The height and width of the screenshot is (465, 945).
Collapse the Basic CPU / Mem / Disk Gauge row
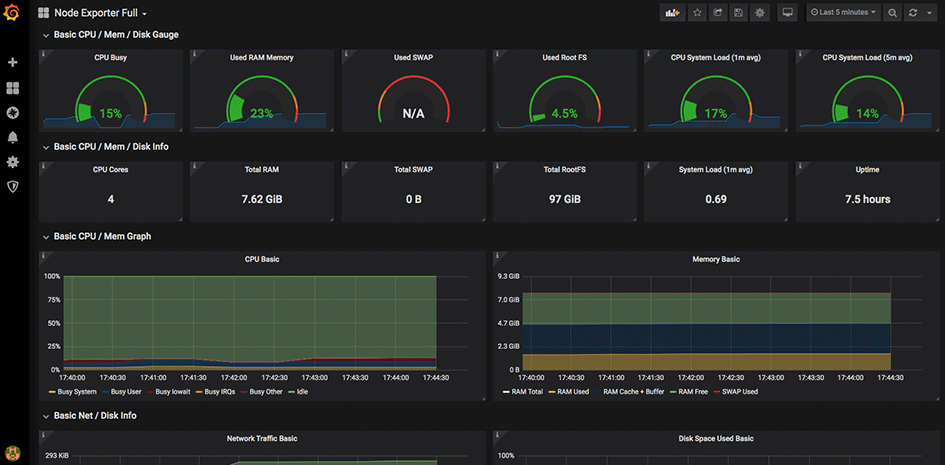tap(110, 35)
